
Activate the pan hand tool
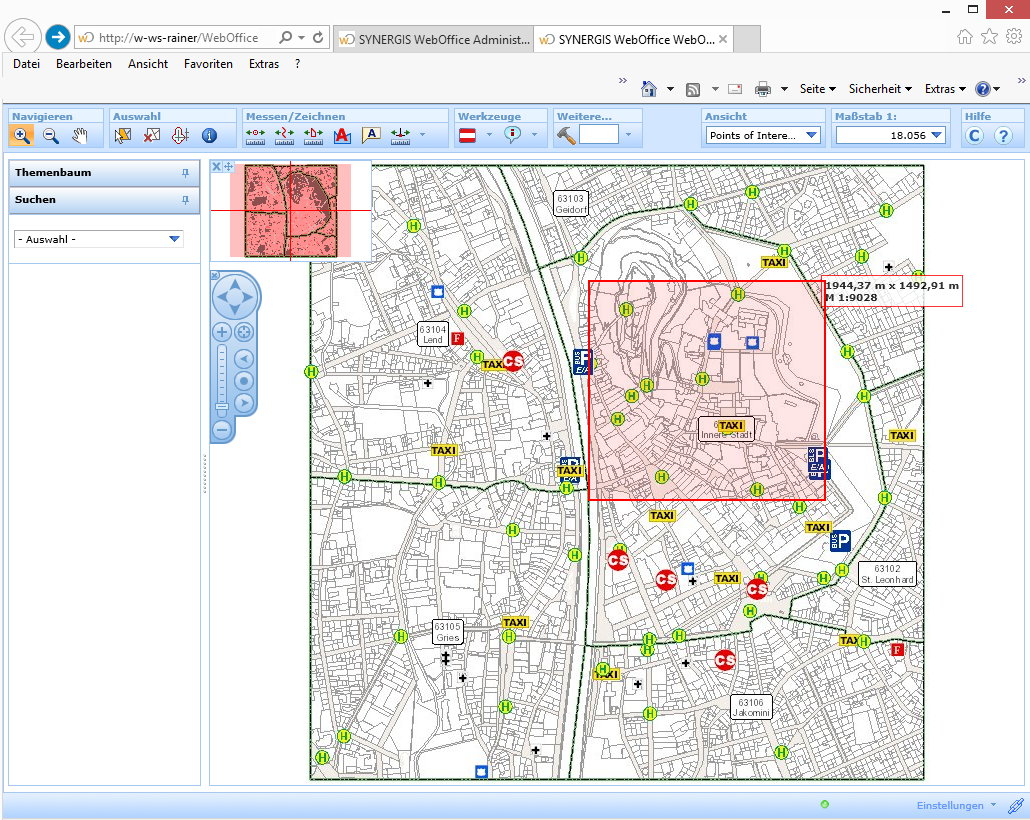pos(80,136)
